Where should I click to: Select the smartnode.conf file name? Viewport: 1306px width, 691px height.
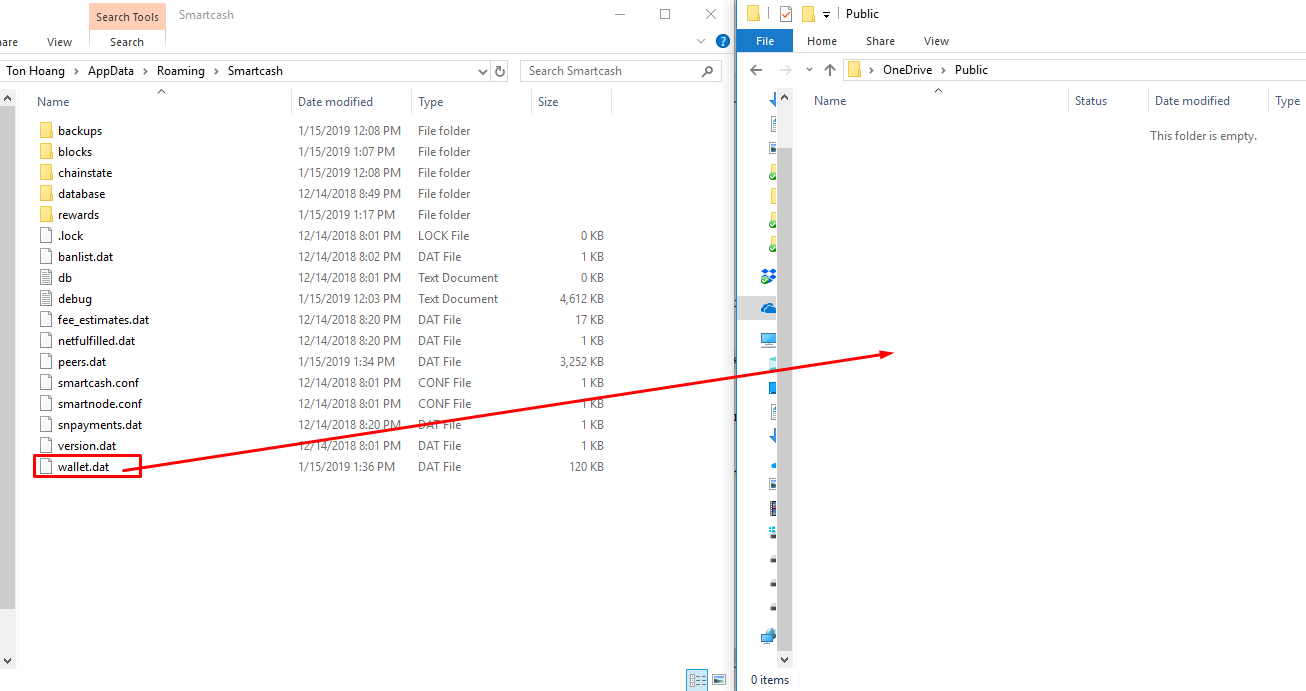click(x=100, y=404)
